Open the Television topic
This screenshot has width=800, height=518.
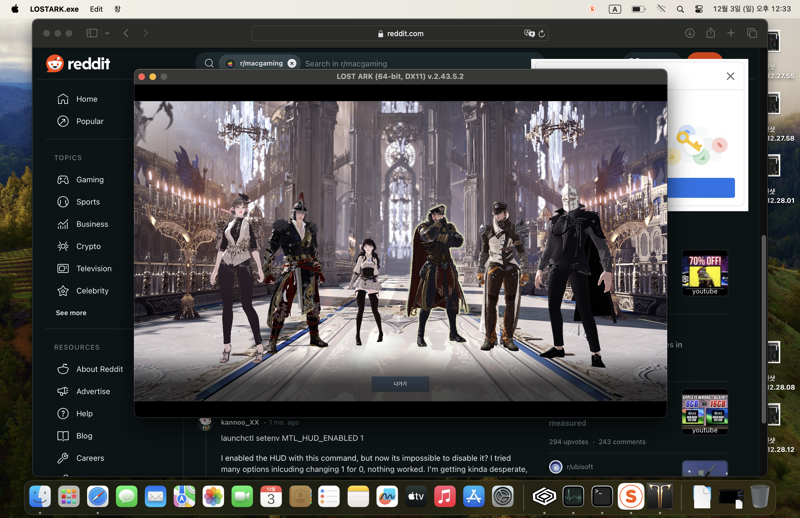pyautogui.click(x=93, y=268)
